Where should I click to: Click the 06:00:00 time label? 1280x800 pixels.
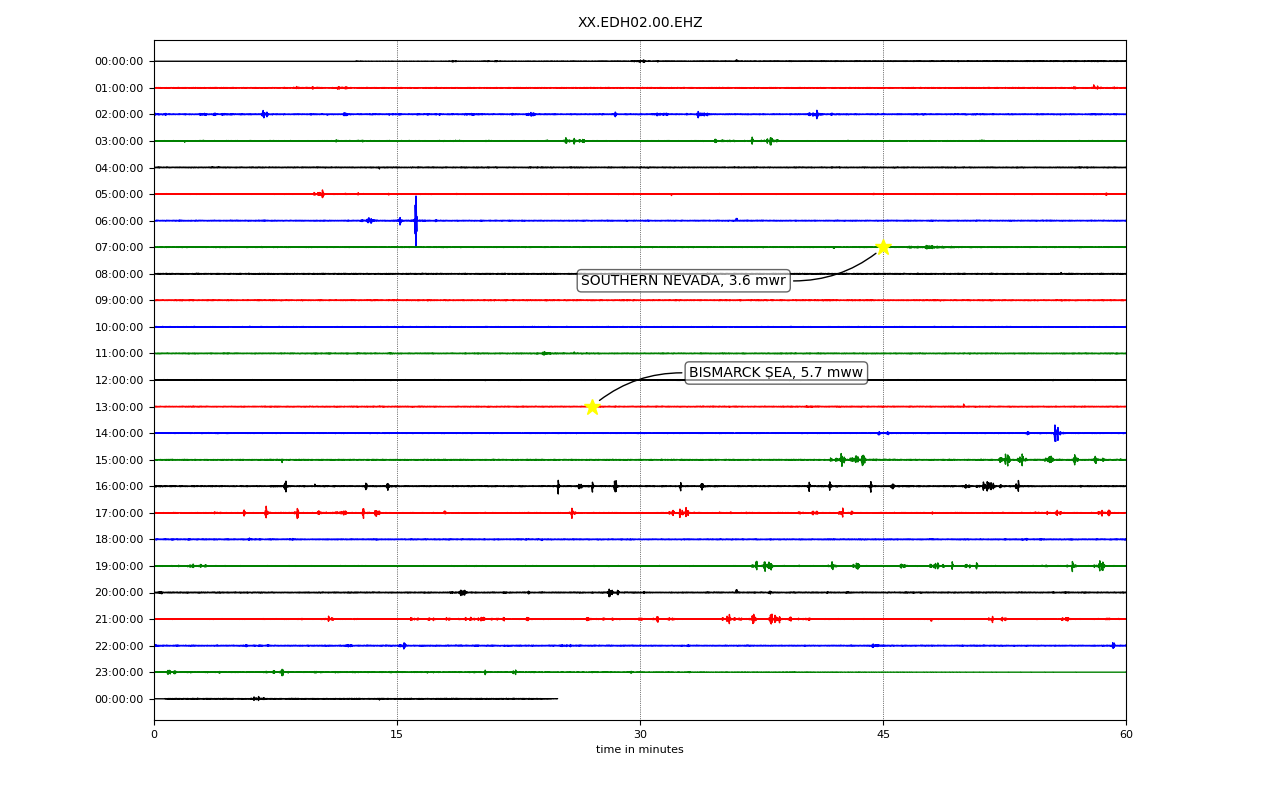tap(119, 221)
